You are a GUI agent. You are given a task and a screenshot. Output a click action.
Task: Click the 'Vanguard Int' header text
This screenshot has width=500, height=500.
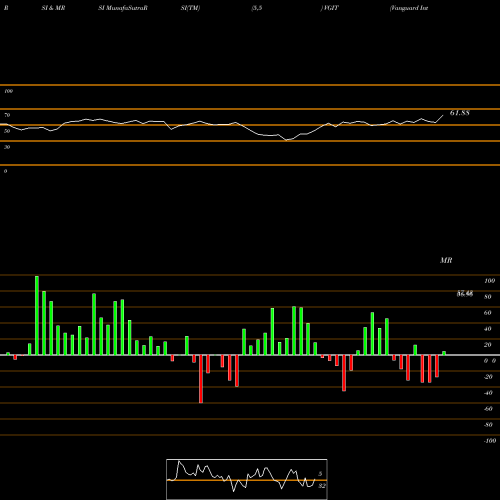click(x=409, y=8)
